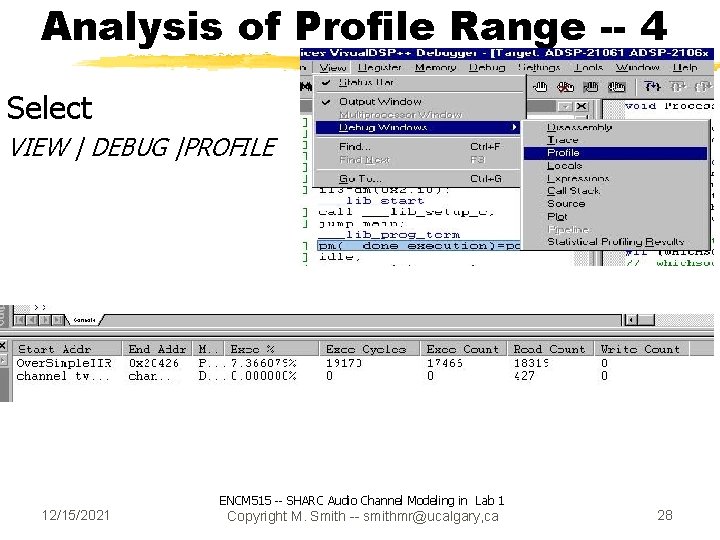Image resolution: width=720 pixels, height=540 pixels.
Task: Select Locals from the debug submenu
Action: [615, 166]
